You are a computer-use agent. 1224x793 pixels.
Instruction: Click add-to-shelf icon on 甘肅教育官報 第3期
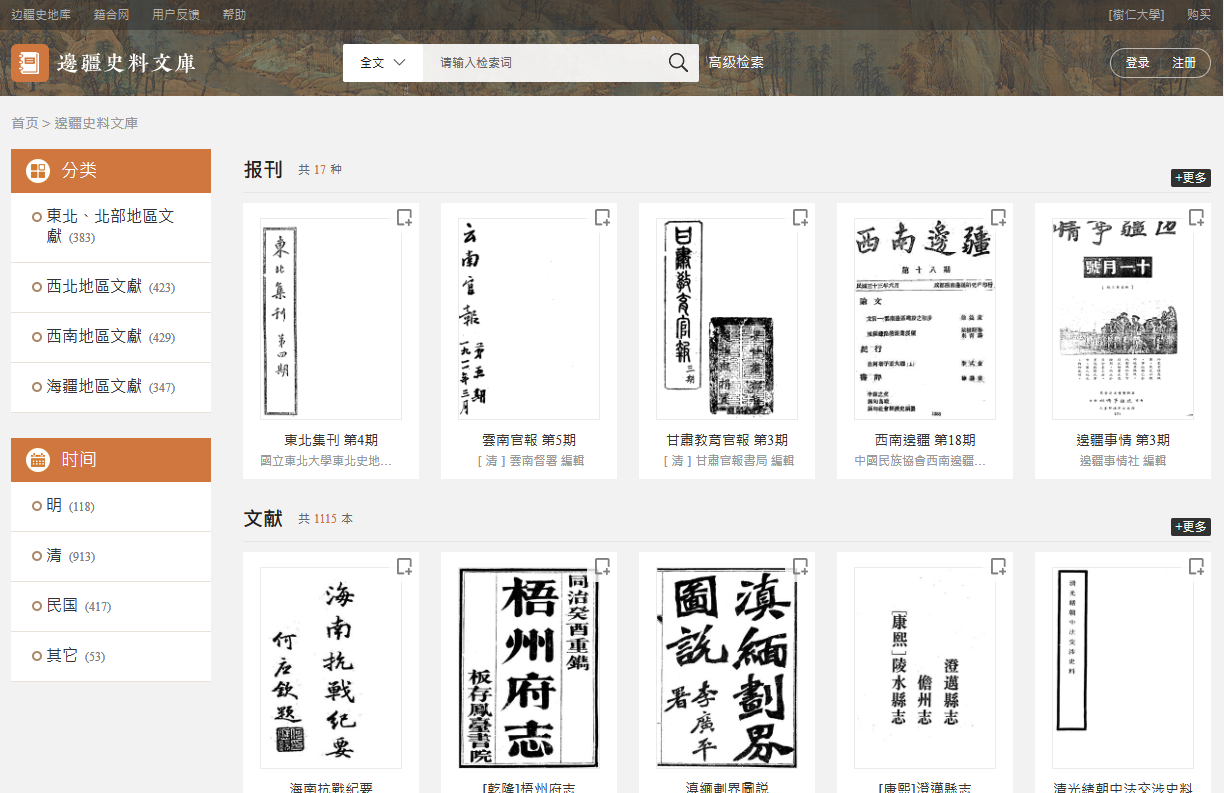click(800, 218)
